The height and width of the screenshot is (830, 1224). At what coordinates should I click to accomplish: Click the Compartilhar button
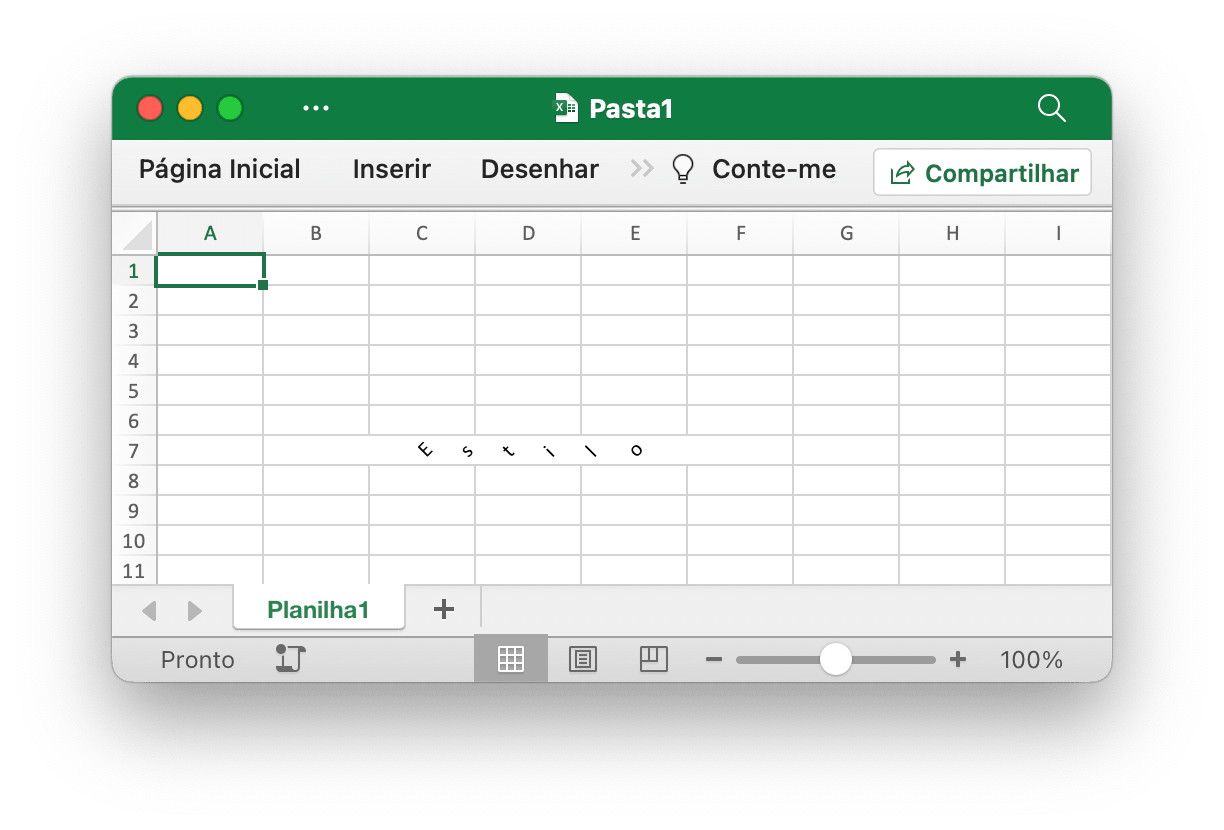(x=981, y=172)
